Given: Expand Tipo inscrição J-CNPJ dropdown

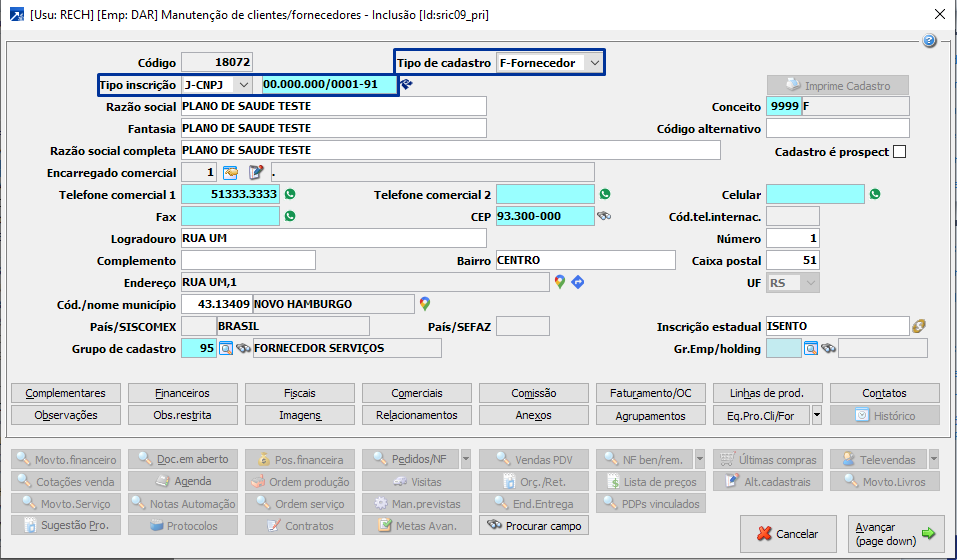Looking at the screenshot, I should 244,85.
